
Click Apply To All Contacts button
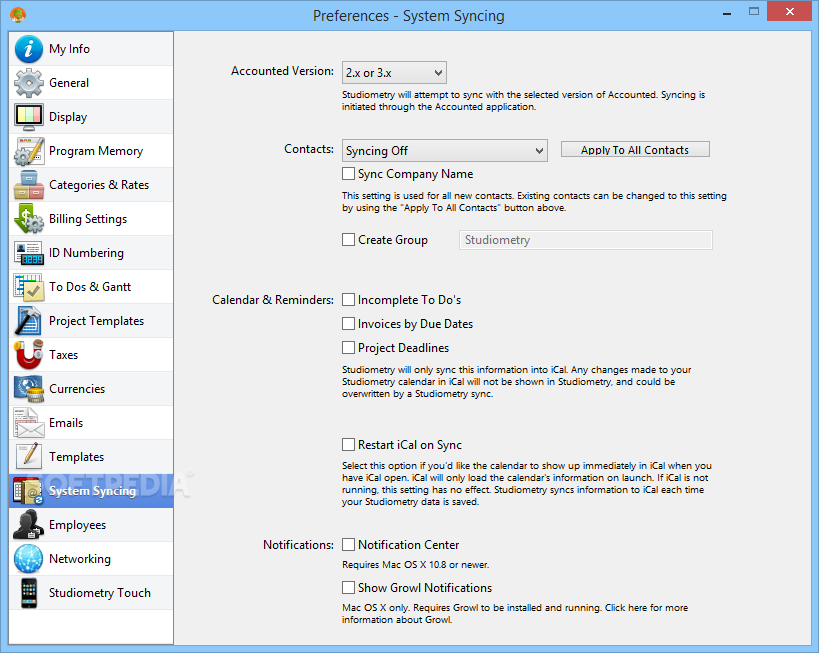pyautogui.click(x=635, y=149)
